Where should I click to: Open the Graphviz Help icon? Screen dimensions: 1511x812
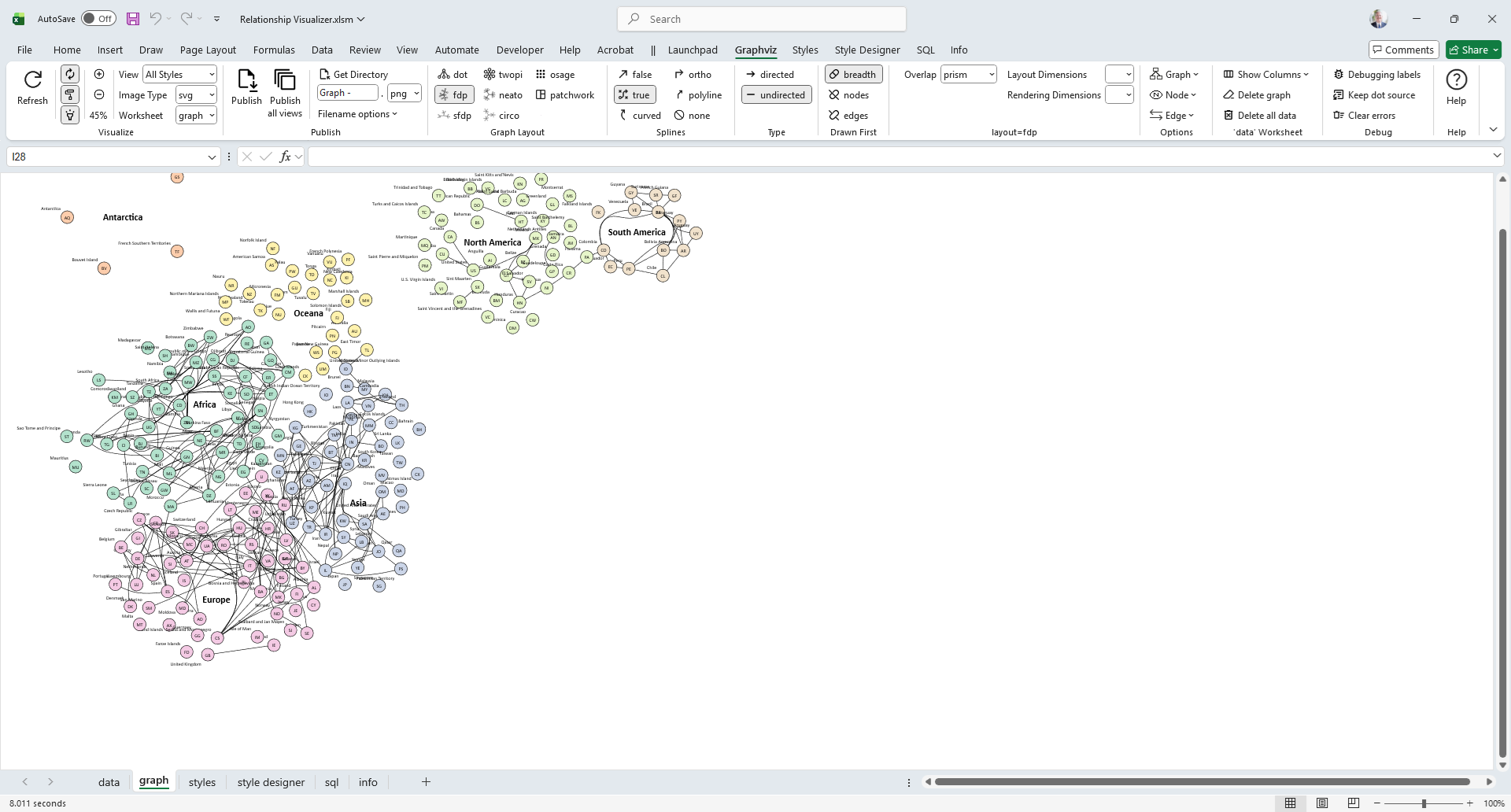(1456, 80)
